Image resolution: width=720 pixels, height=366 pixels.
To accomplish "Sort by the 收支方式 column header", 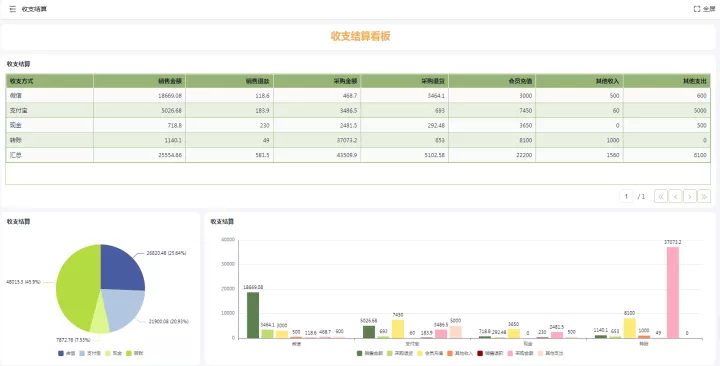I will tap(50, 81).
